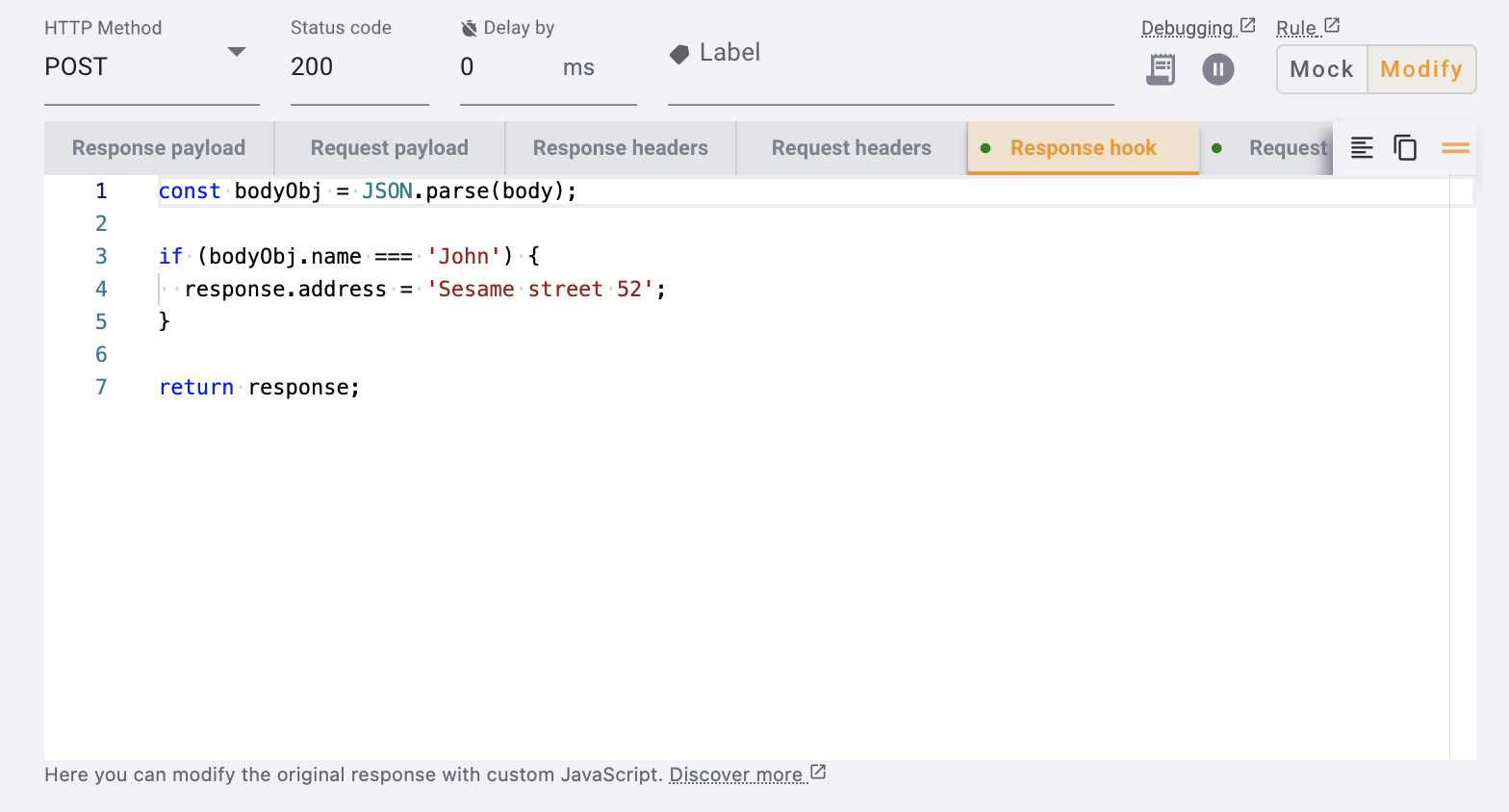Switch rule mode to Mock
The width and height of the screenshot is (1509, 812).
(x=1321, y=69)
